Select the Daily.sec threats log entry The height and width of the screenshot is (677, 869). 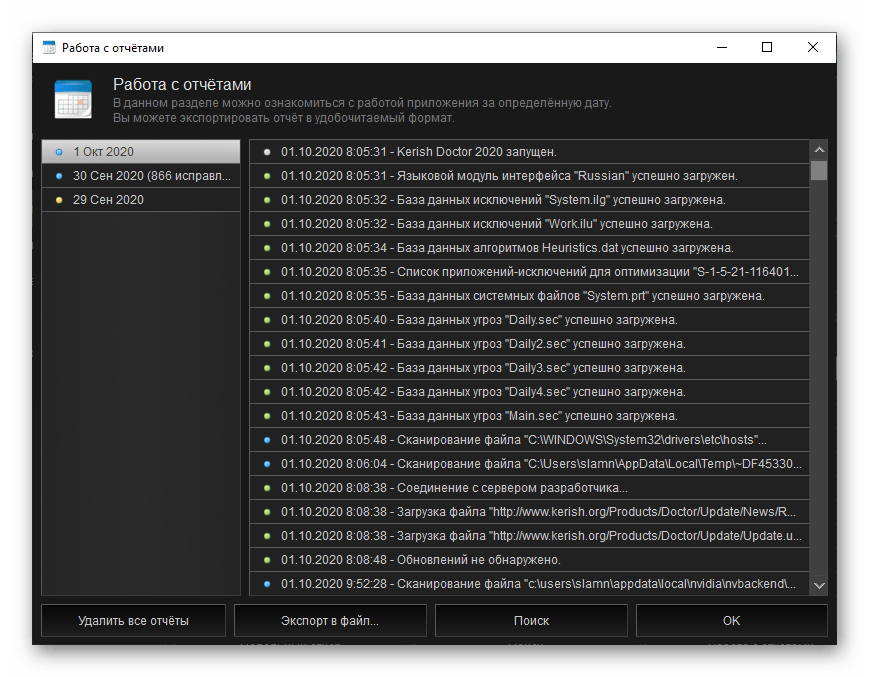pyautogui.click(x=529, y=320)
